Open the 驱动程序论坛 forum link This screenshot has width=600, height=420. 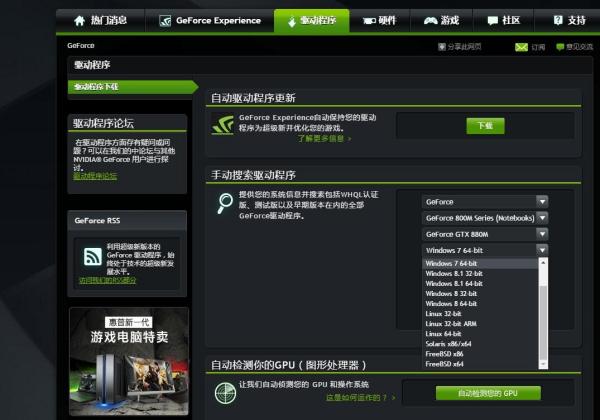pos(95,176)
